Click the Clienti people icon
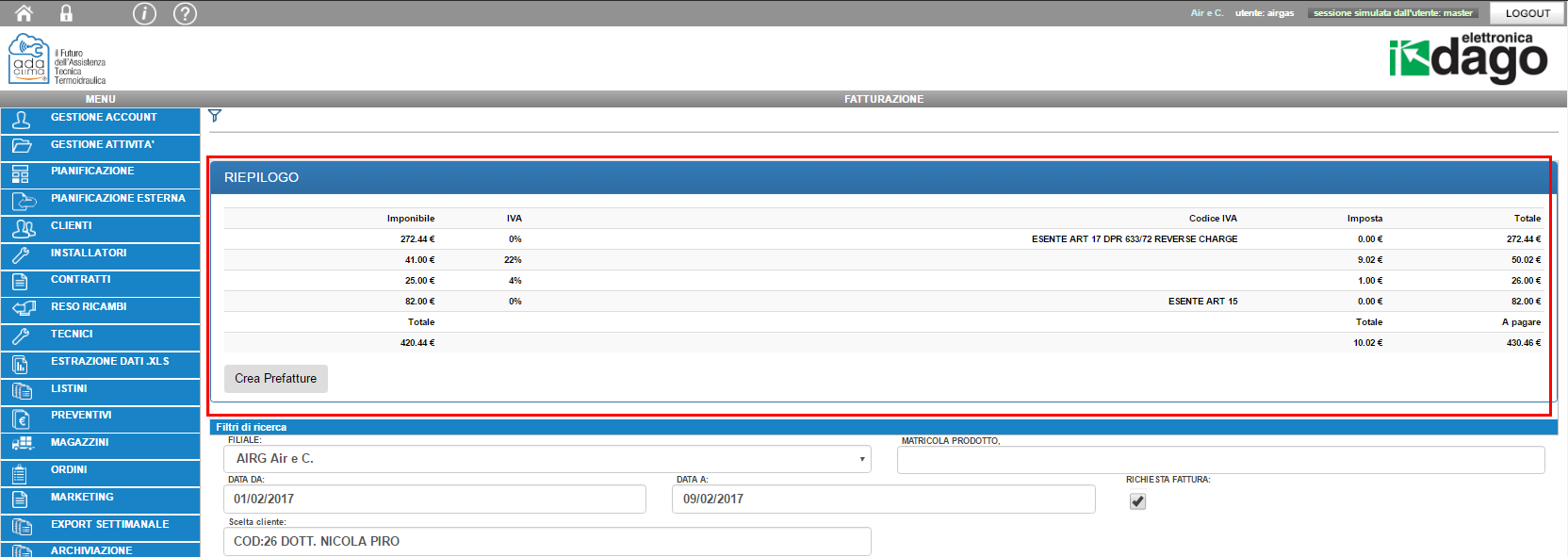 point(23,229)
